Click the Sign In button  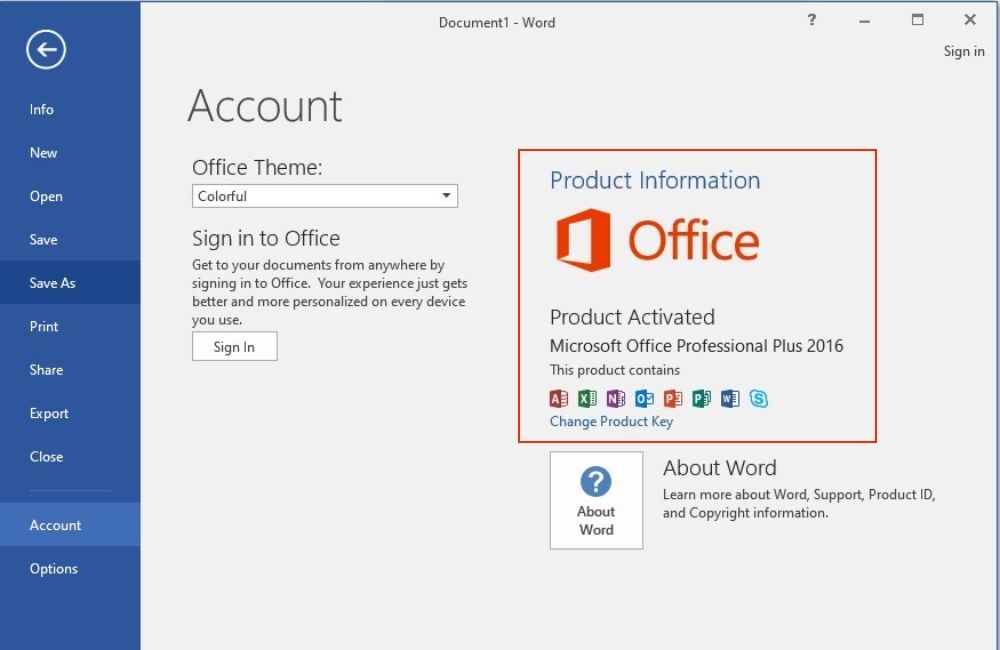[x=235, y=346]
